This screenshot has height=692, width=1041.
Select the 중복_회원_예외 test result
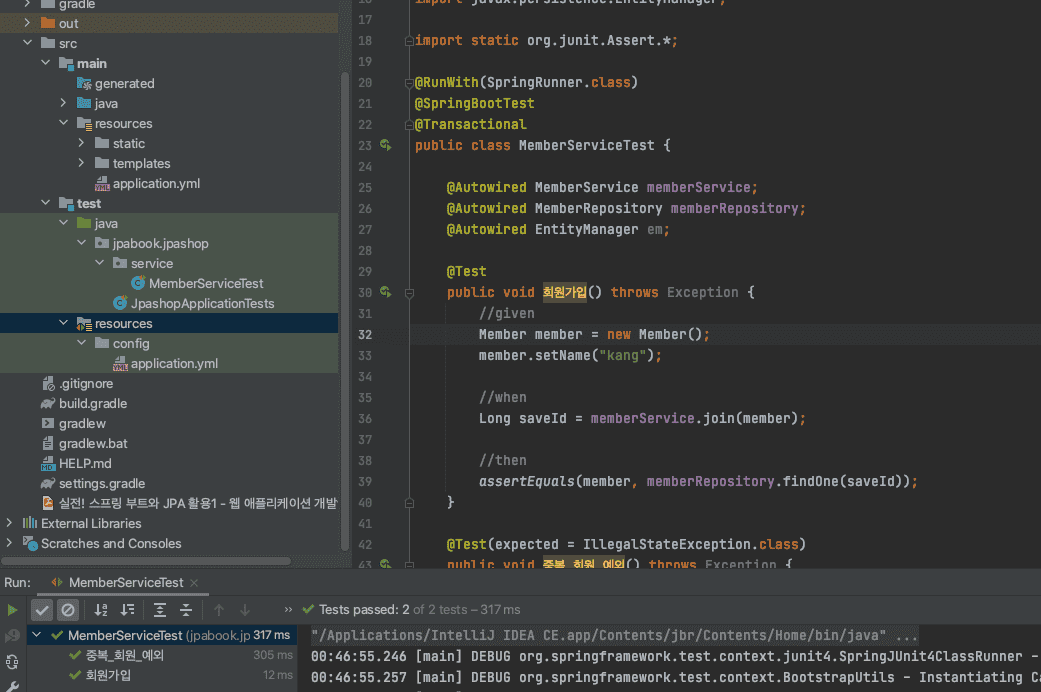[123, 655]
